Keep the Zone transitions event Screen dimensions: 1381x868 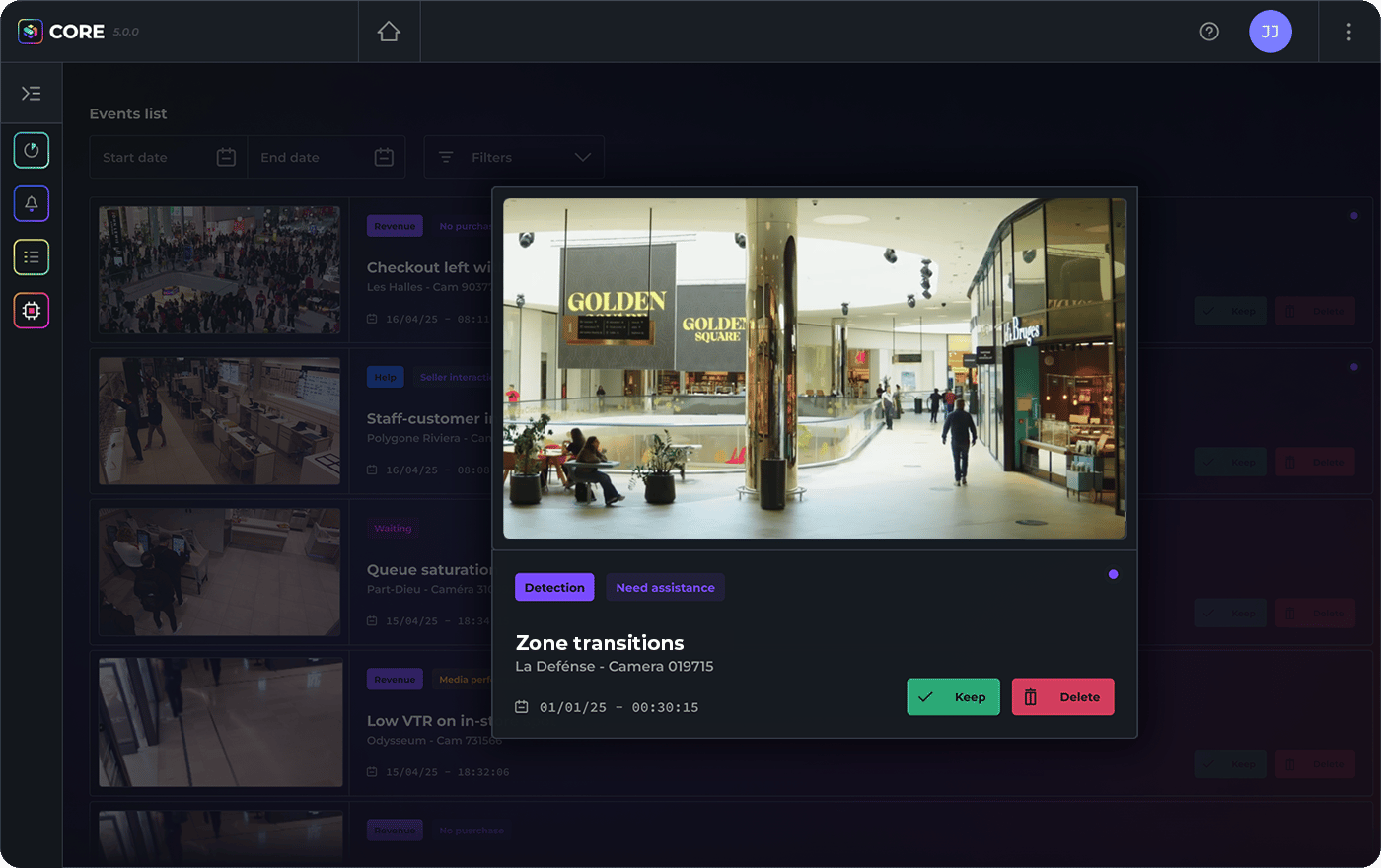coord(953,697)
